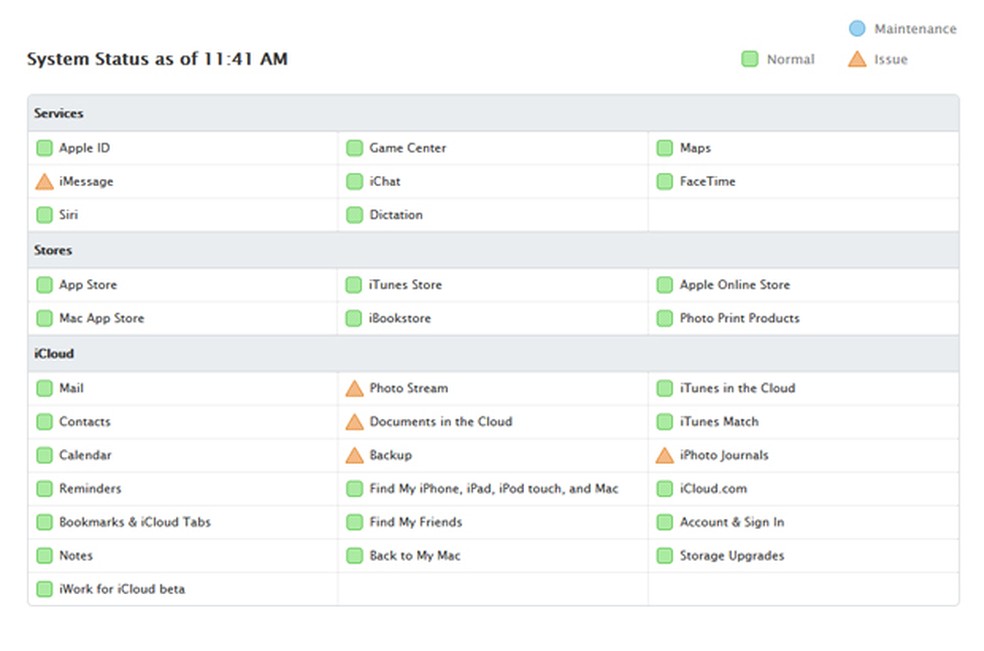Viewport: 984px width, 651px height.
Task: Expand the iCloud section header
Action: pyautogui.click(x=53, y=353)
